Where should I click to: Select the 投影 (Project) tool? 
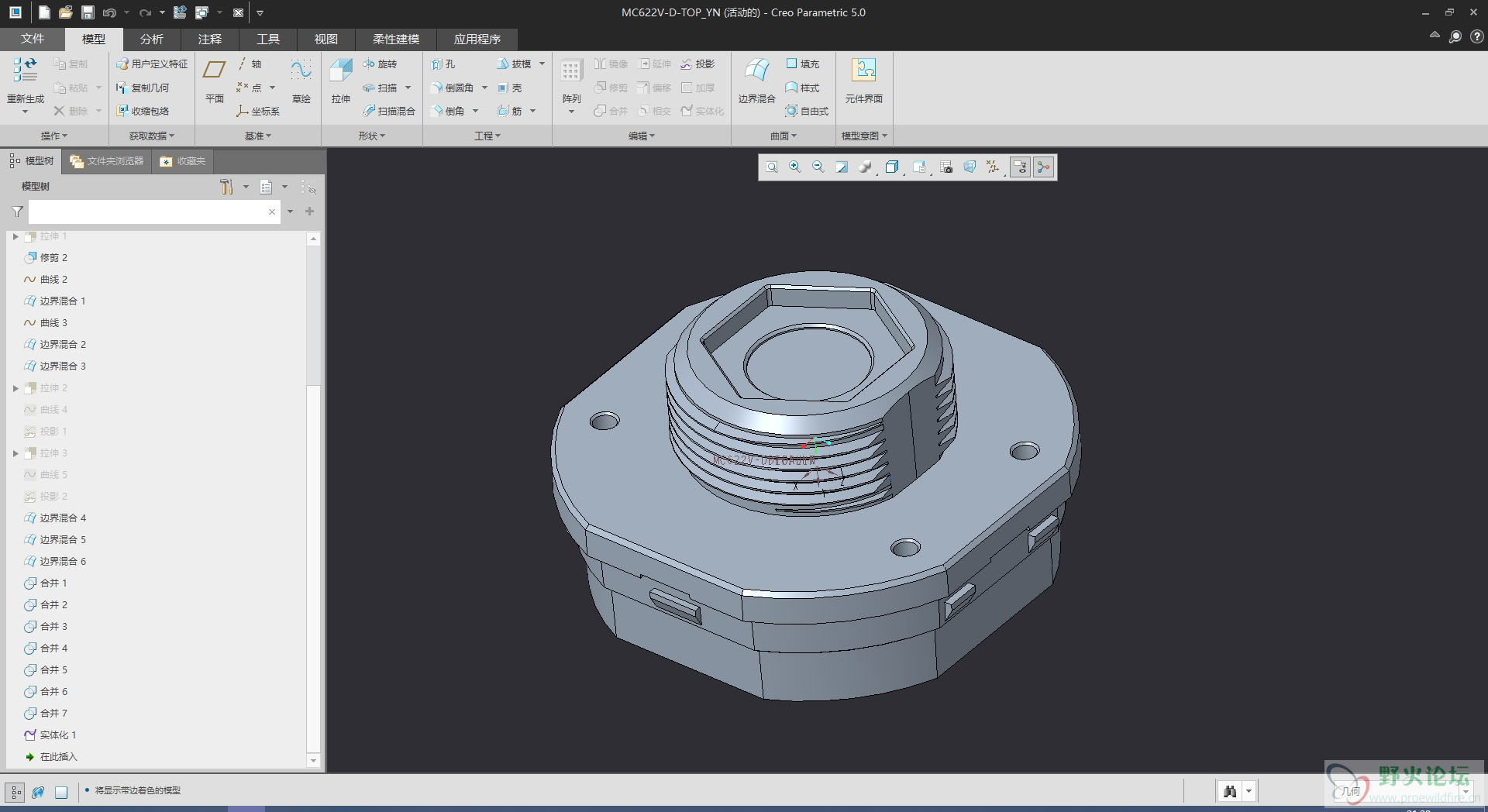coord(697,64)
